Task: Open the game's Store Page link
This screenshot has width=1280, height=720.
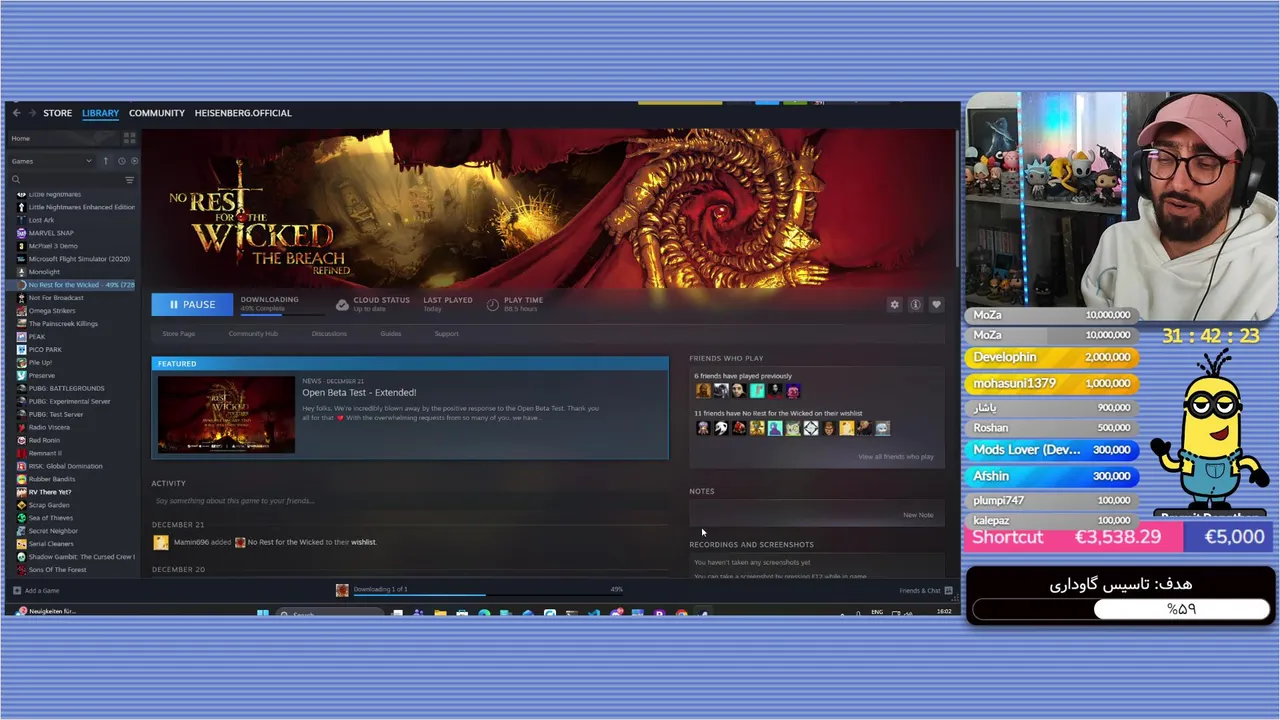Action: click(178, 334)
